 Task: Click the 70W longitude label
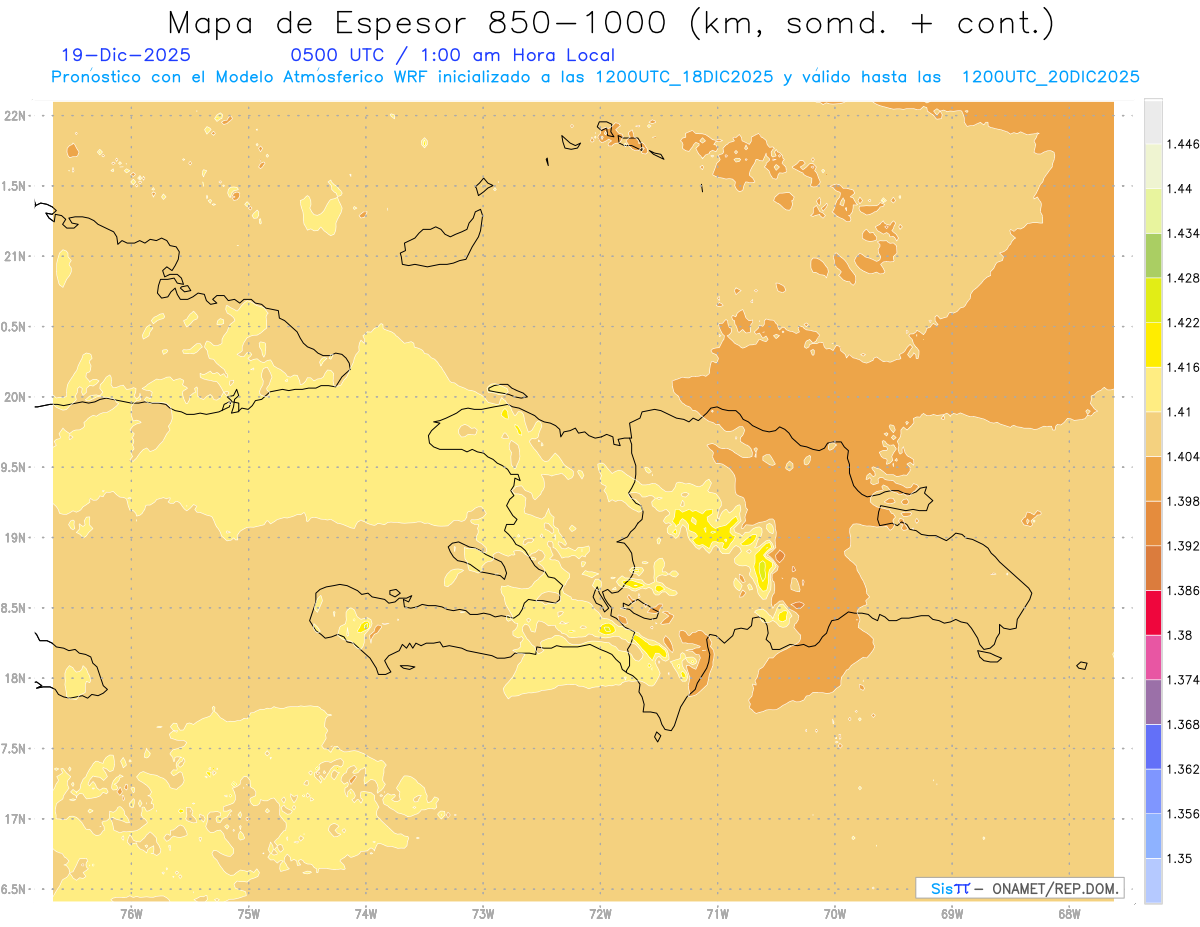click(x=835, y=913)
